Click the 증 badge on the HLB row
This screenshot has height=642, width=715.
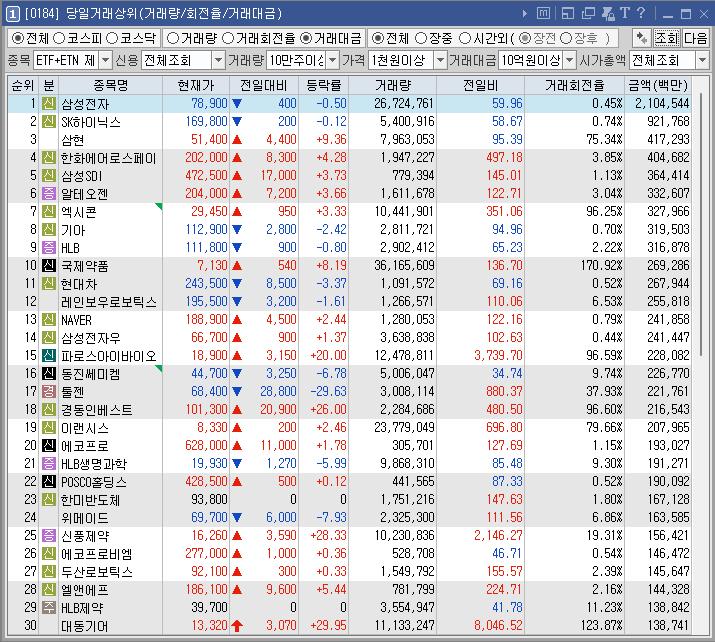tap(49, 248)
